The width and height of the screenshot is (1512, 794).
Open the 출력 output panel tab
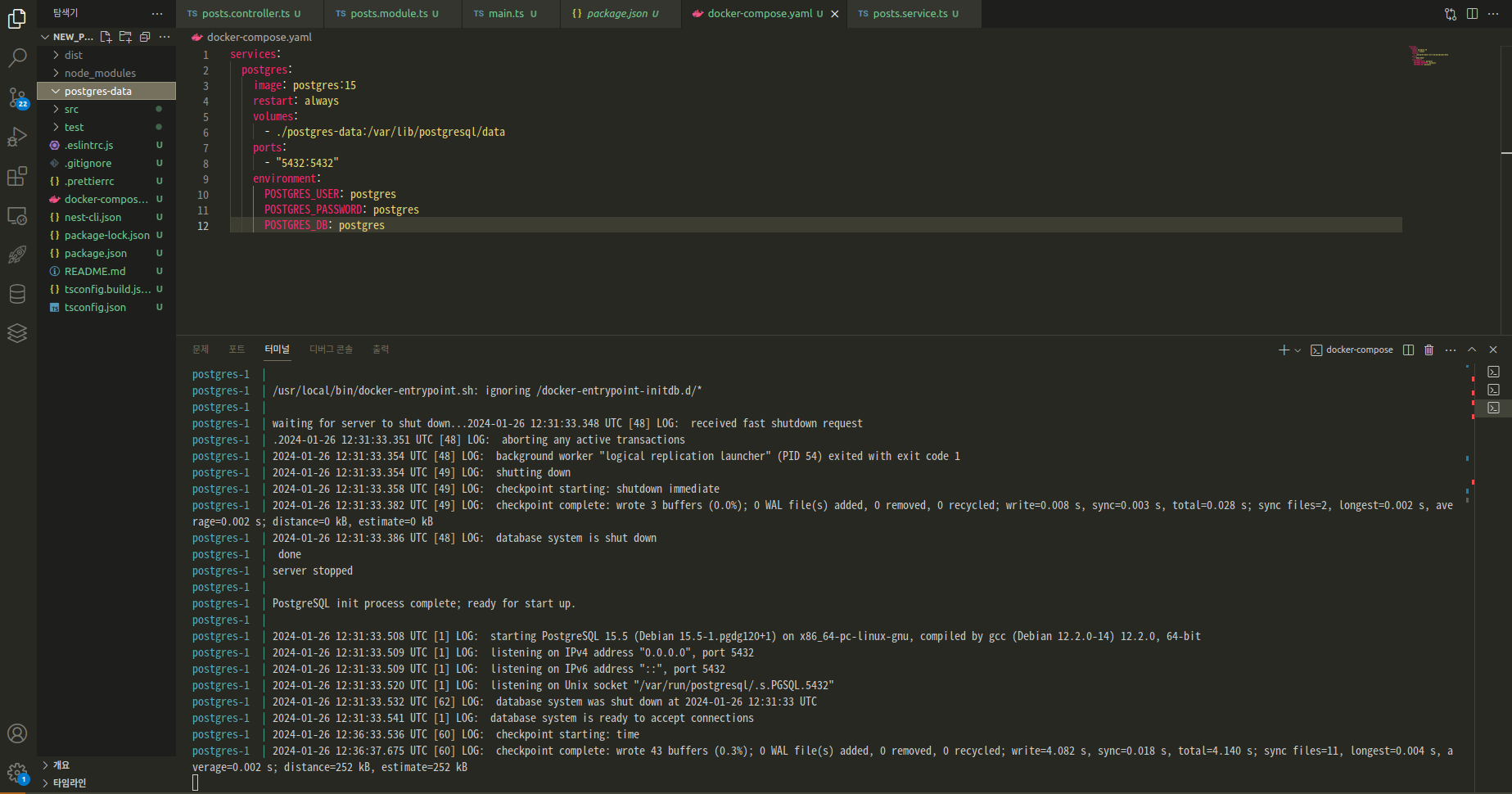(x=381, y=350)
